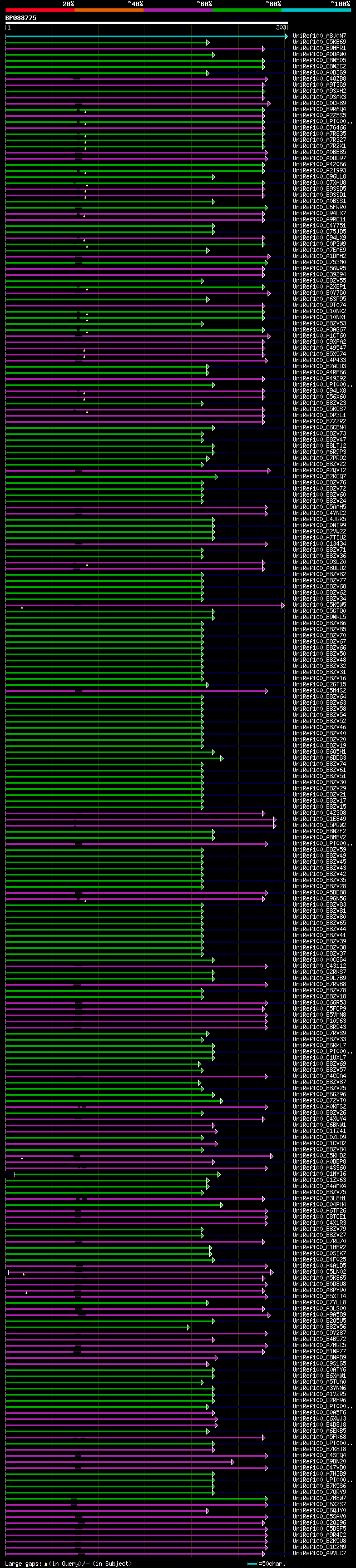Select hit UniRef100_A8J0N7

[319, 36]
